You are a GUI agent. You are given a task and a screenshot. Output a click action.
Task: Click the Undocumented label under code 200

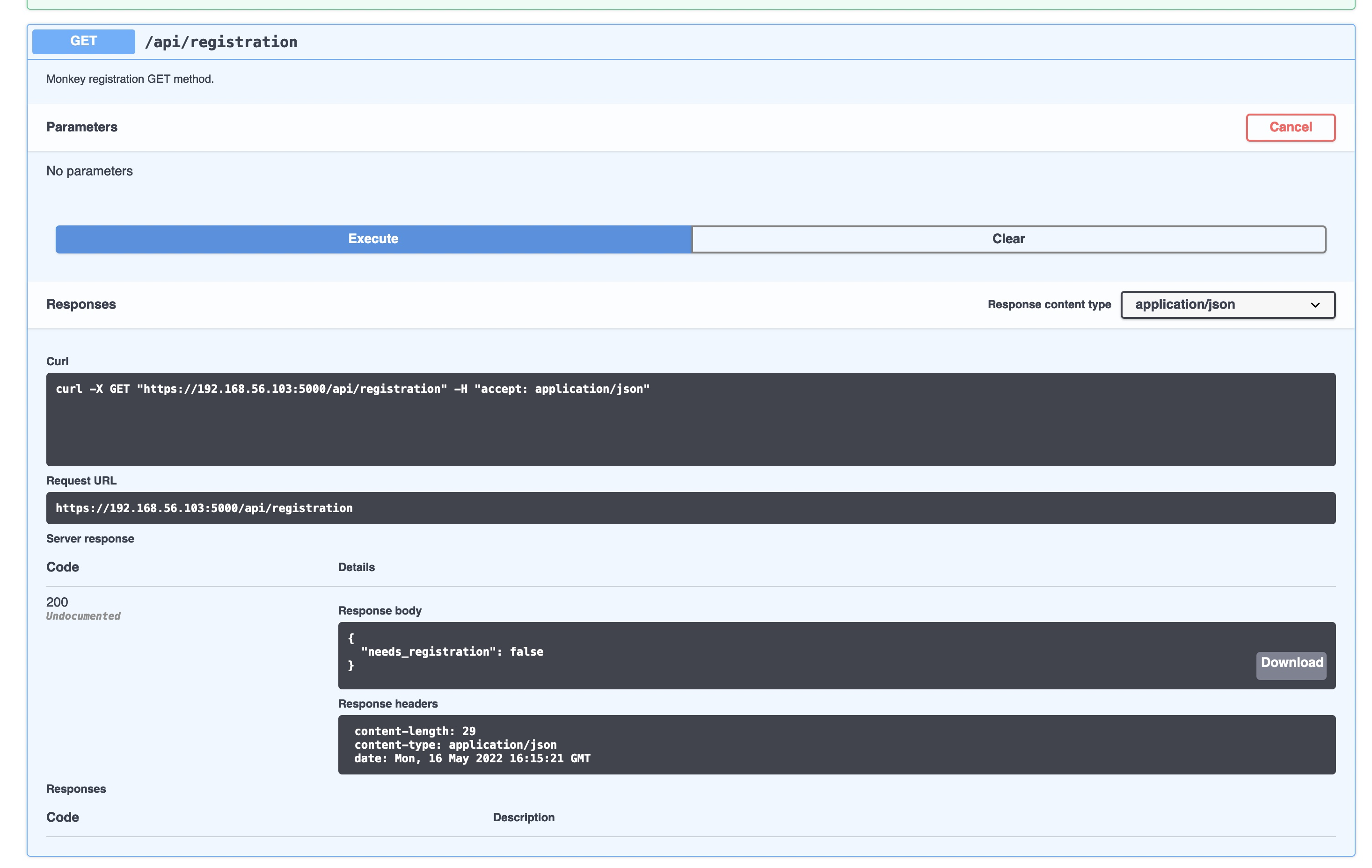(83, 615)
